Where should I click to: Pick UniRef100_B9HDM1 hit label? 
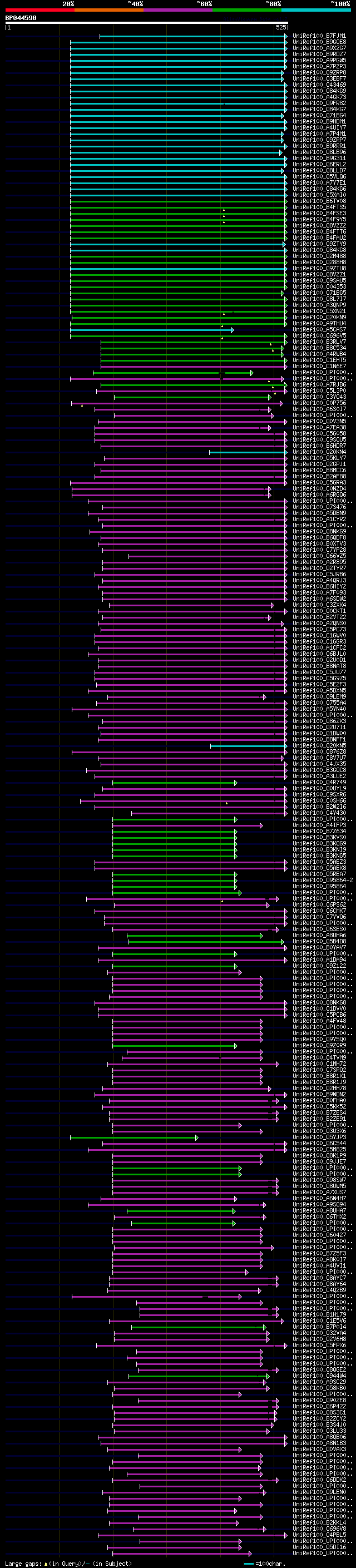(x=319, y=121)
